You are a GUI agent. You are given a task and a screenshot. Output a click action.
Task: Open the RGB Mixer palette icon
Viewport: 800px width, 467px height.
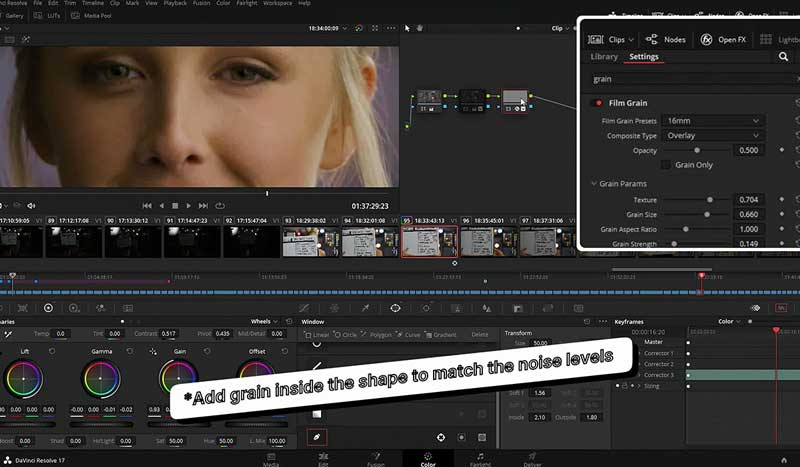[101, 308]
